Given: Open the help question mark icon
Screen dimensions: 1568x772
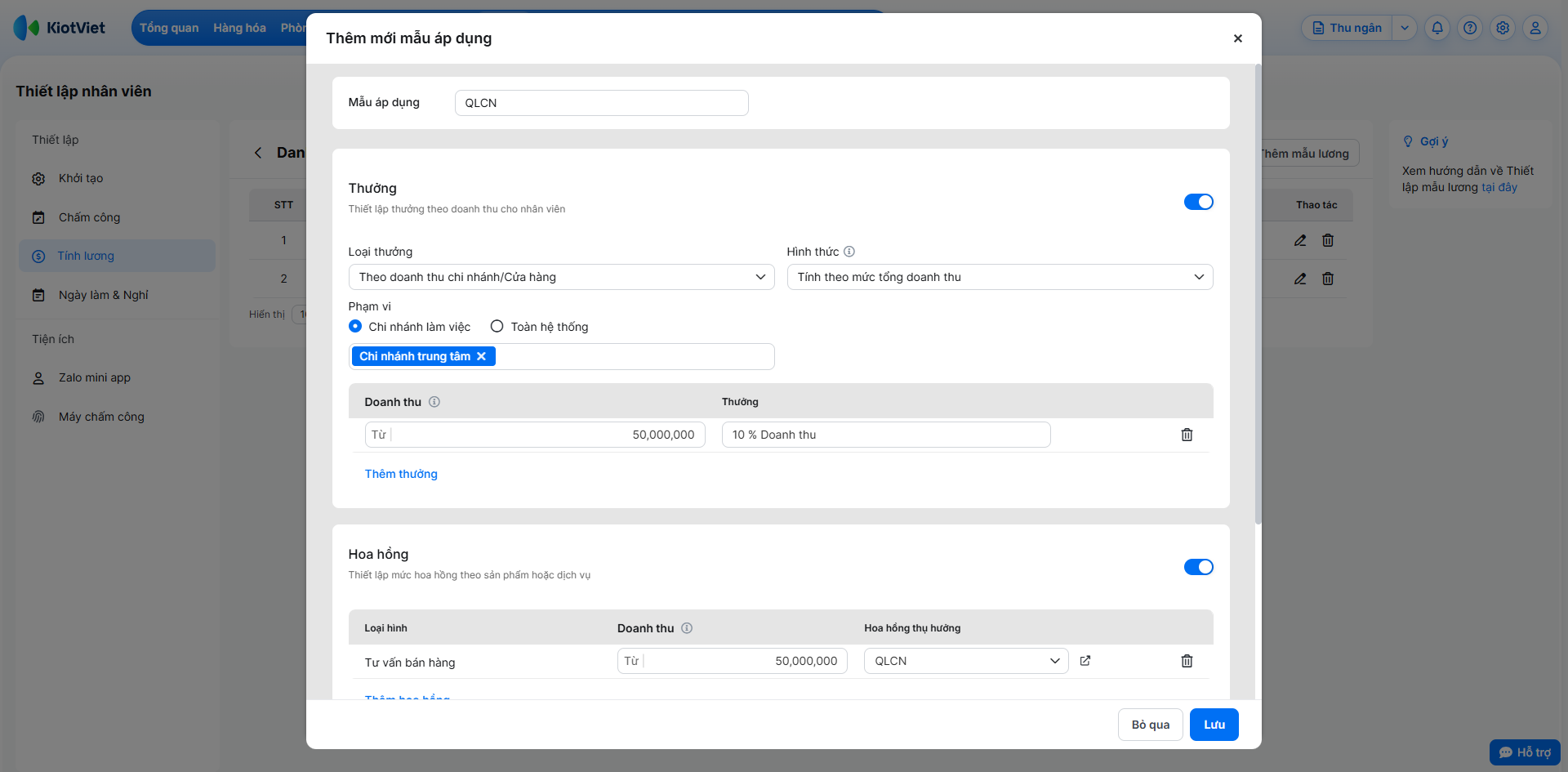Looking at the screenshot, I should point(1470,28).
